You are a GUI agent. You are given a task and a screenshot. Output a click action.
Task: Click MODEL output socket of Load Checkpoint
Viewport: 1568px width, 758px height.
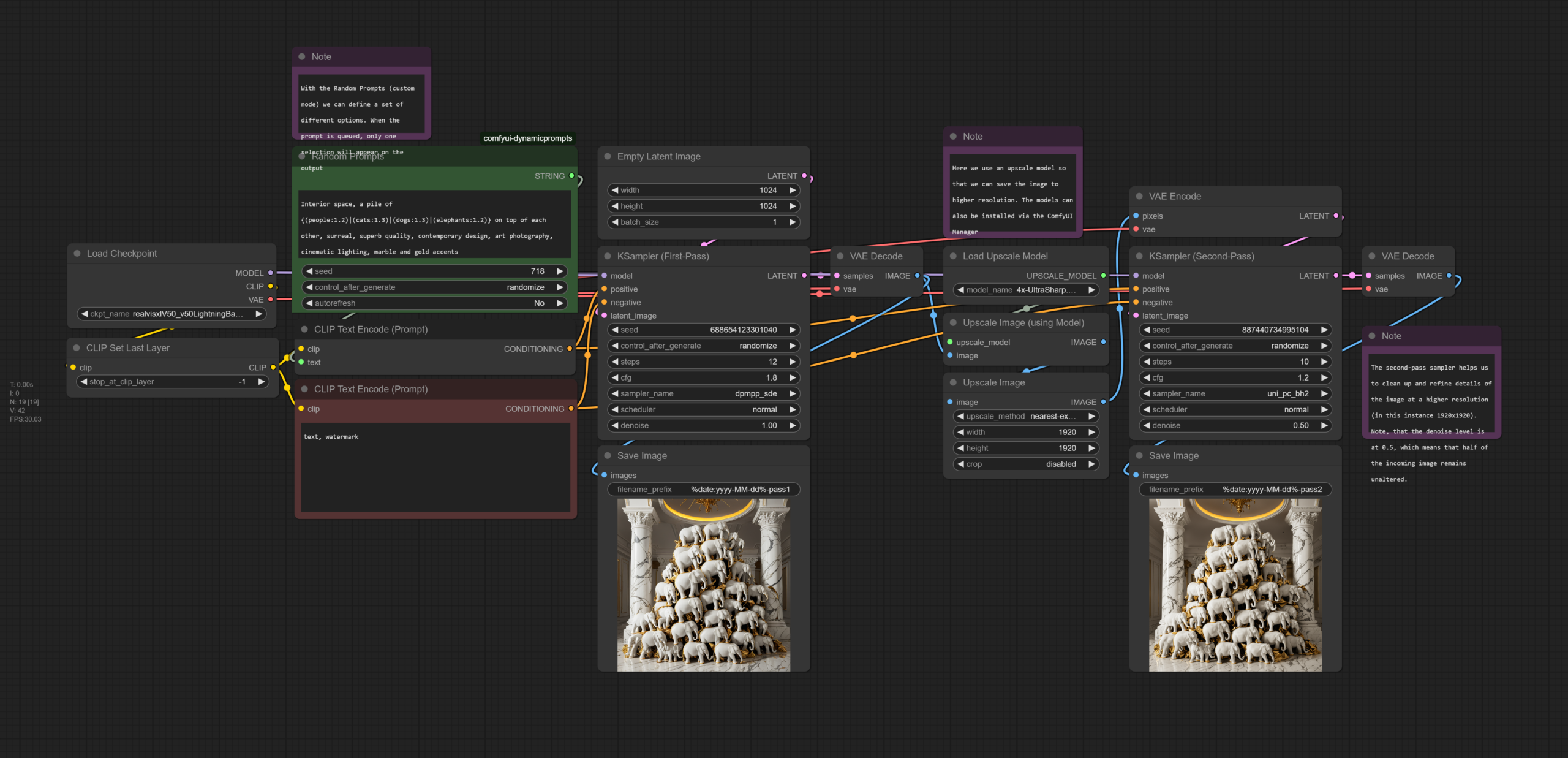[x=270, y=273]
